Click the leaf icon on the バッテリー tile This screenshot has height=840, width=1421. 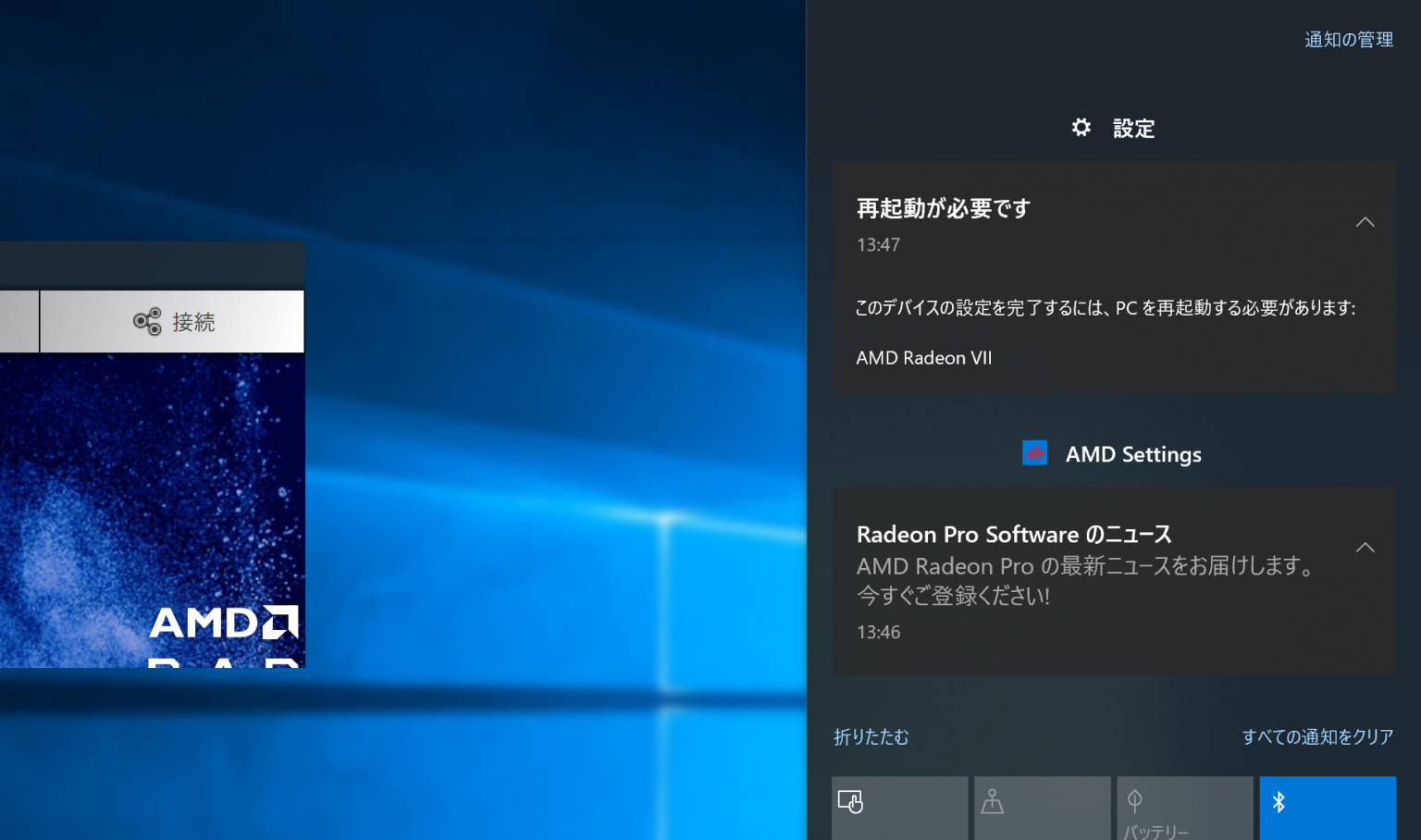(1135, 802)
